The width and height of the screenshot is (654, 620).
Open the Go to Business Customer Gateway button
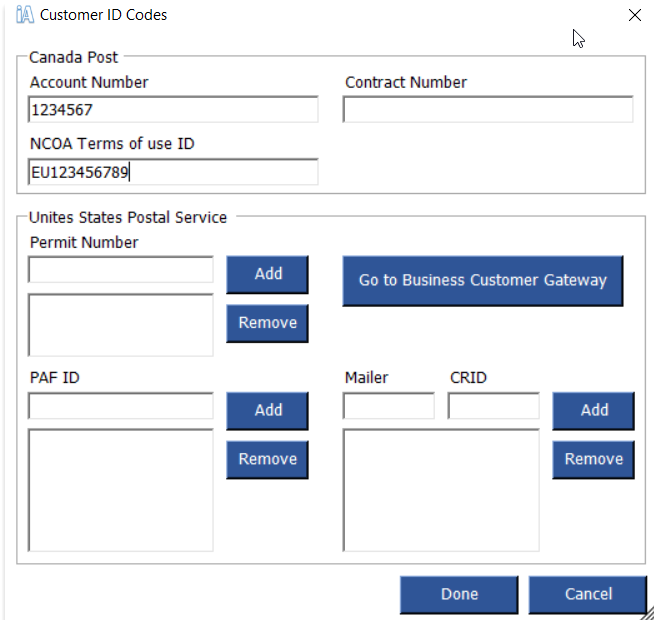(x=483, y=281)
